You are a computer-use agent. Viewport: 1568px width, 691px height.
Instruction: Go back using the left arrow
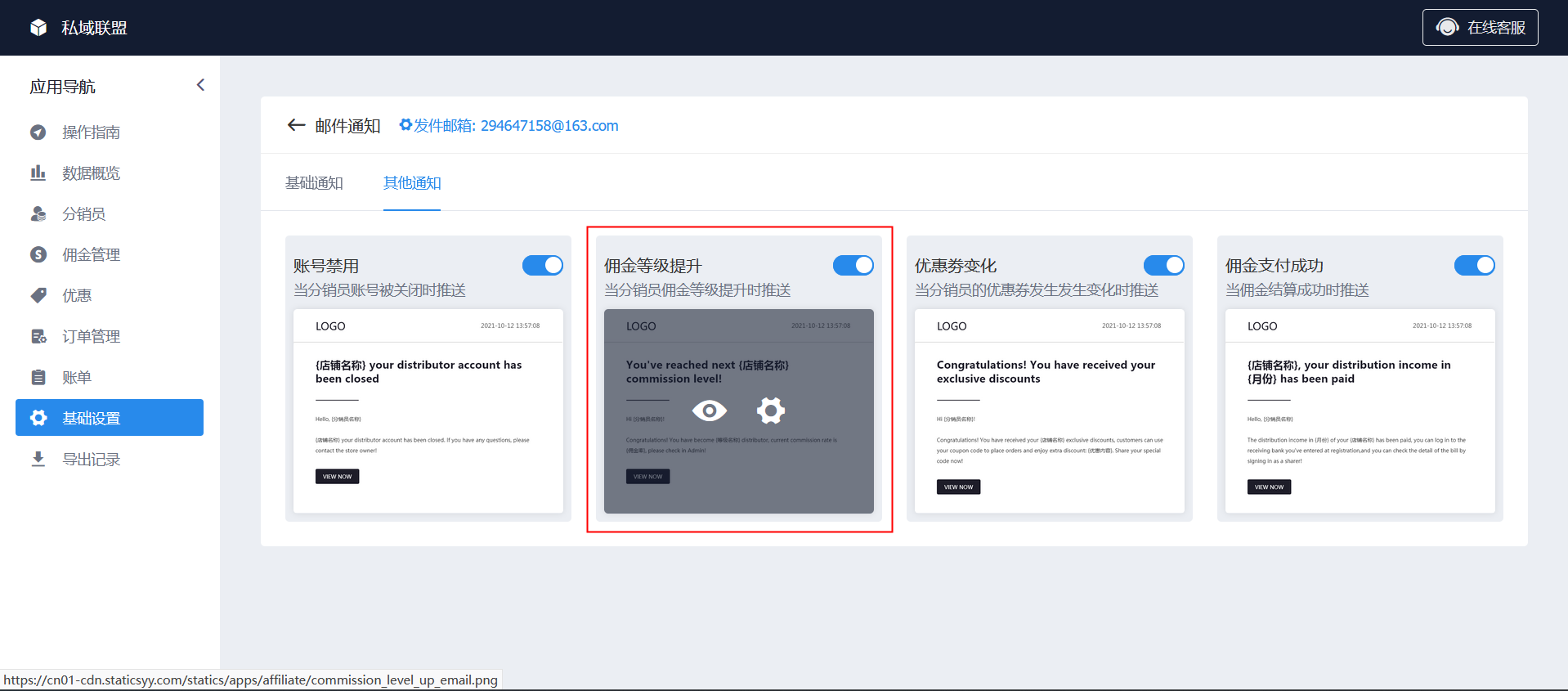pos(296,125)
